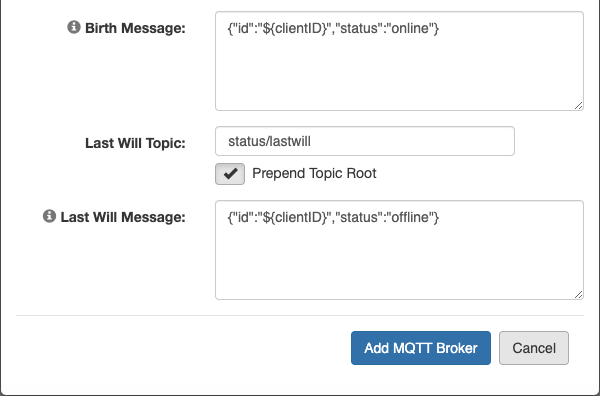Click the online JSON text in Birth Message
Viewport: 600px width, 396px height.
(333, 29)
